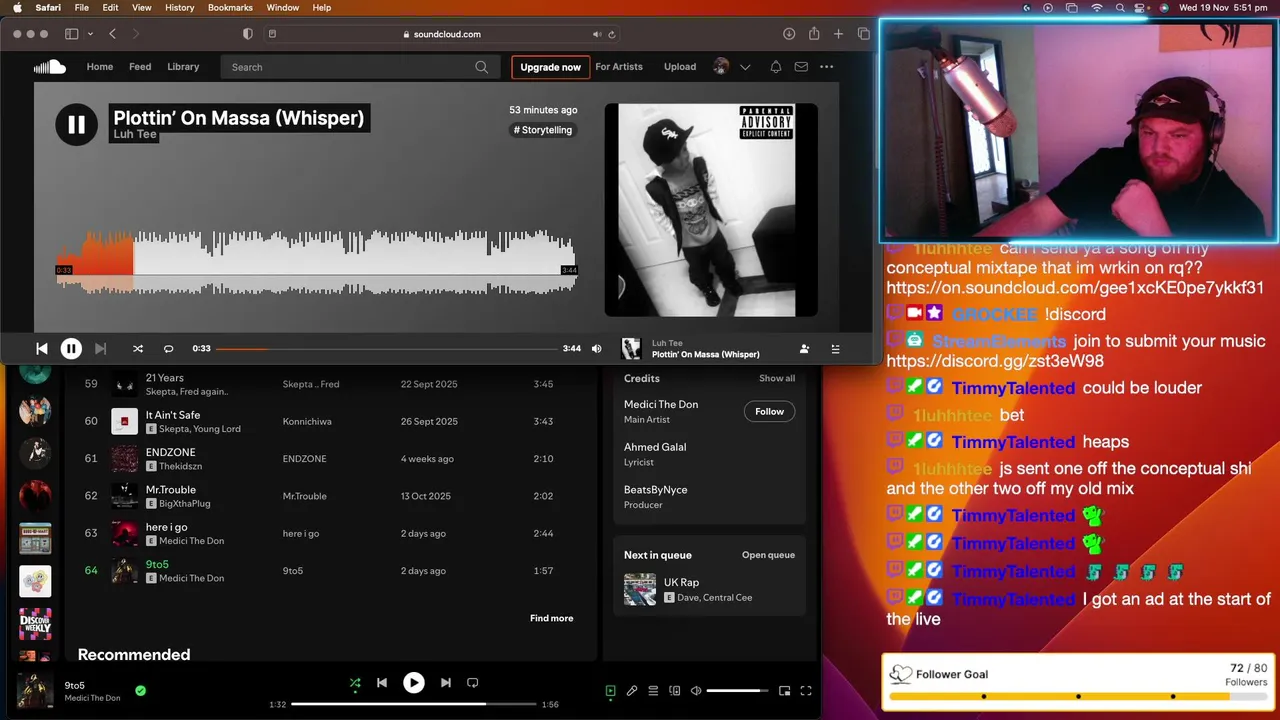The image size is (1280, 720).
Task: Toggle repeat in SoundCloud player bar
Action: [x=168, y=349]
